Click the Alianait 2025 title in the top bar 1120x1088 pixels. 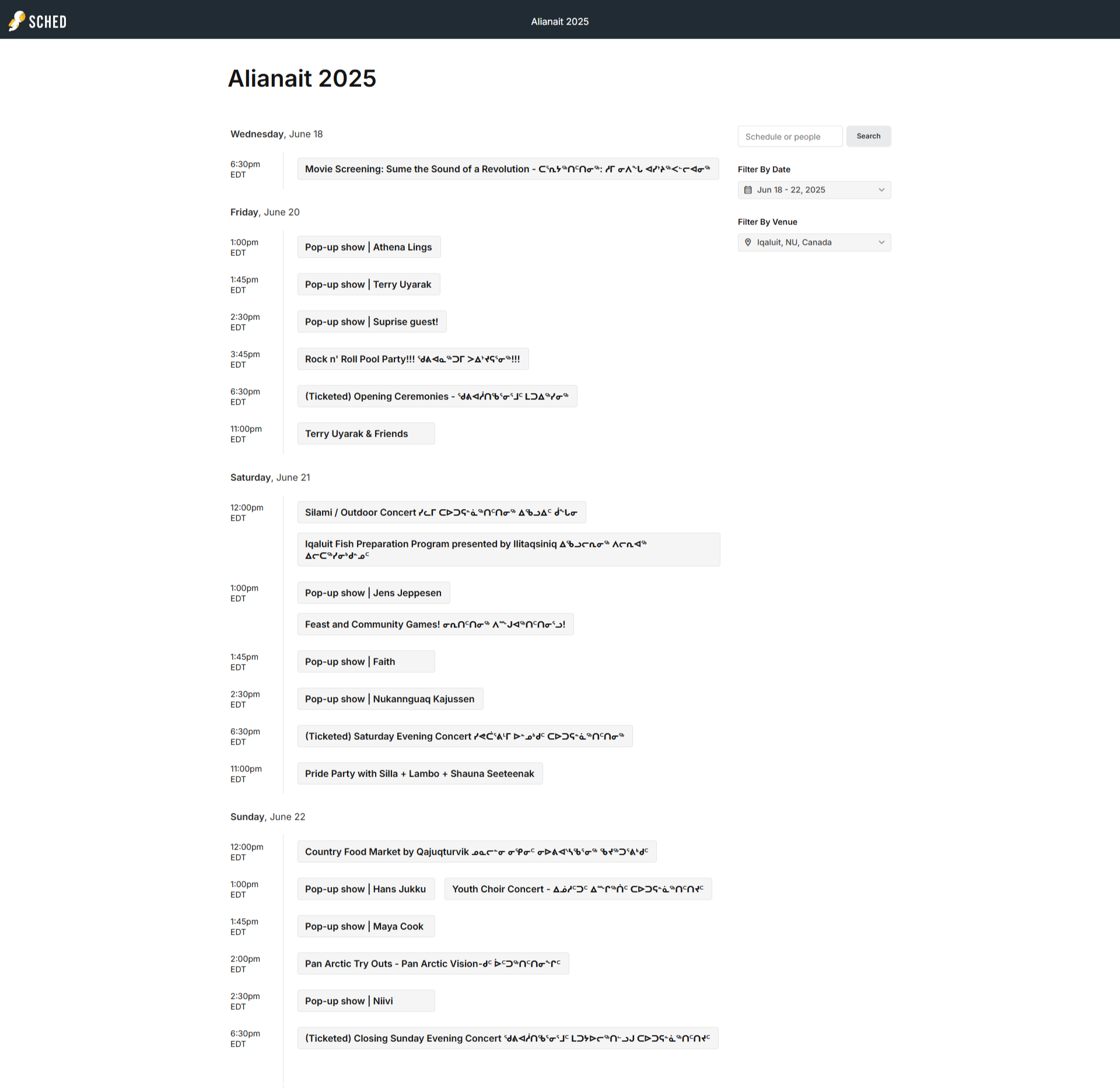(559, 21)
